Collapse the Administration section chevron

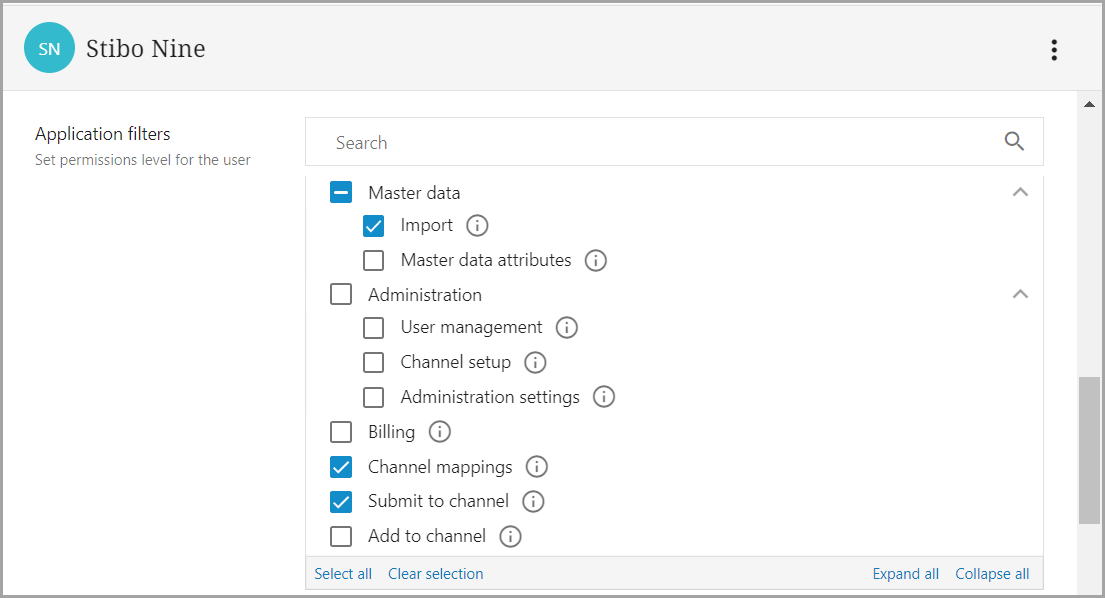pos(1020,294)
